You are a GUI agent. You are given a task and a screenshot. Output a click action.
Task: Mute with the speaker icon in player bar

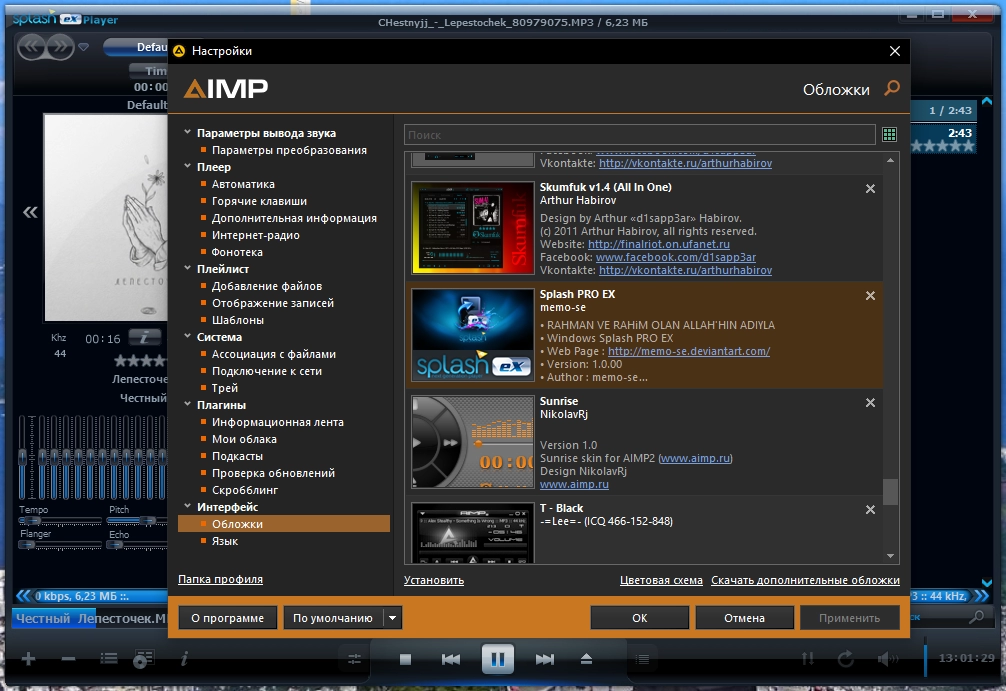pos(888,658)
